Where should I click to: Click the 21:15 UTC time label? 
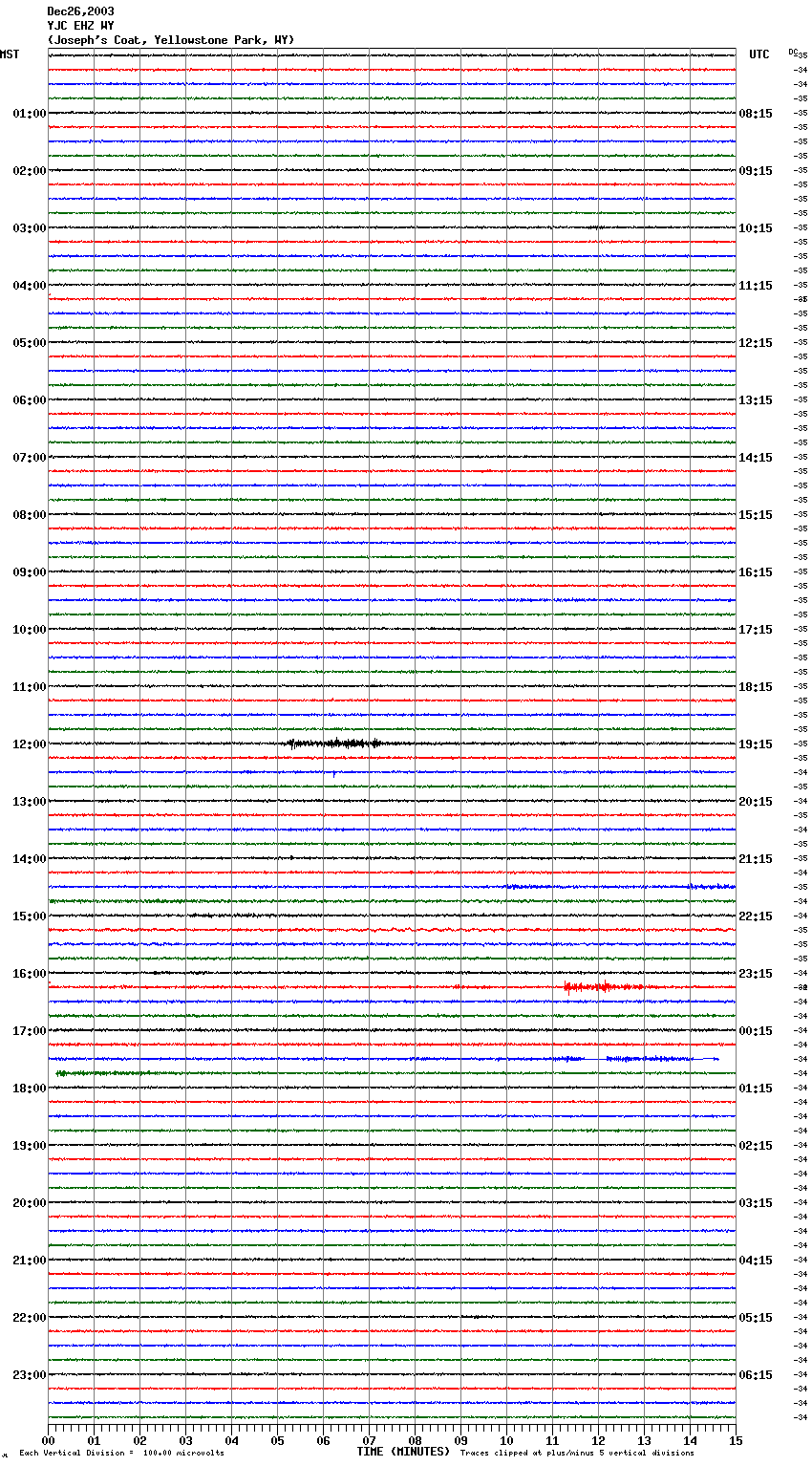(x=756, y=859)
